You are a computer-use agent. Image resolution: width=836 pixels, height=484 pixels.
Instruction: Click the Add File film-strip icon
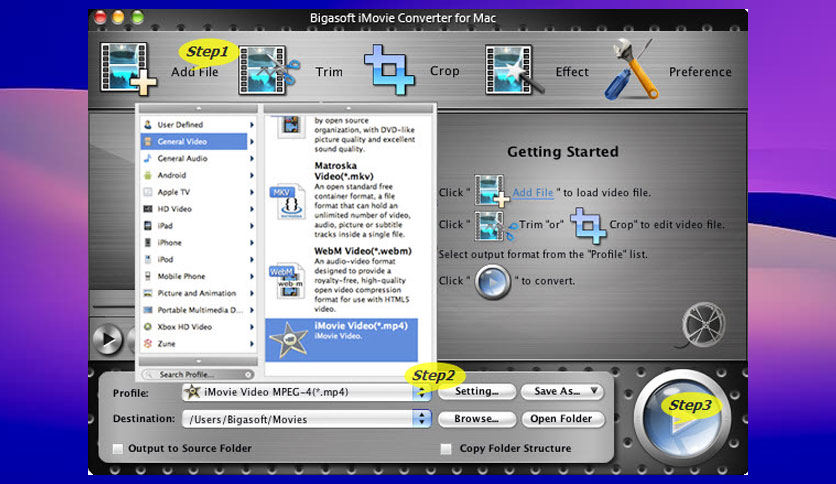(x=128, y=69)
